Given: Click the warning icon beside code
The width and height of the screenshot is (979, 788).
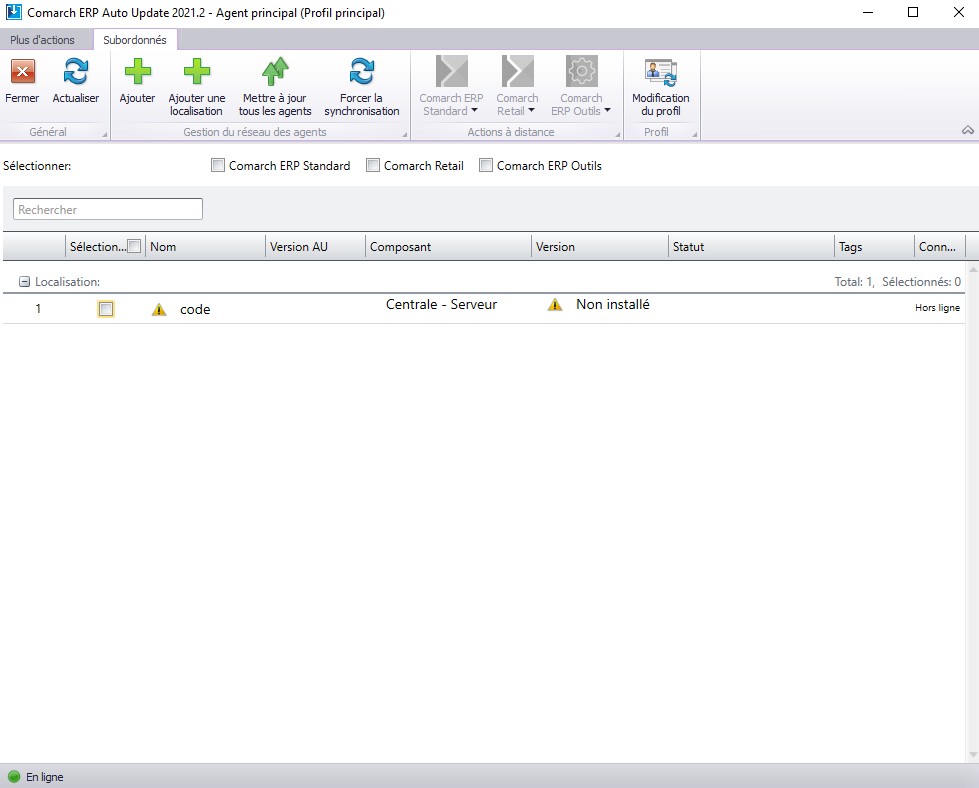Looking at the screenshot, I should 159,310.
